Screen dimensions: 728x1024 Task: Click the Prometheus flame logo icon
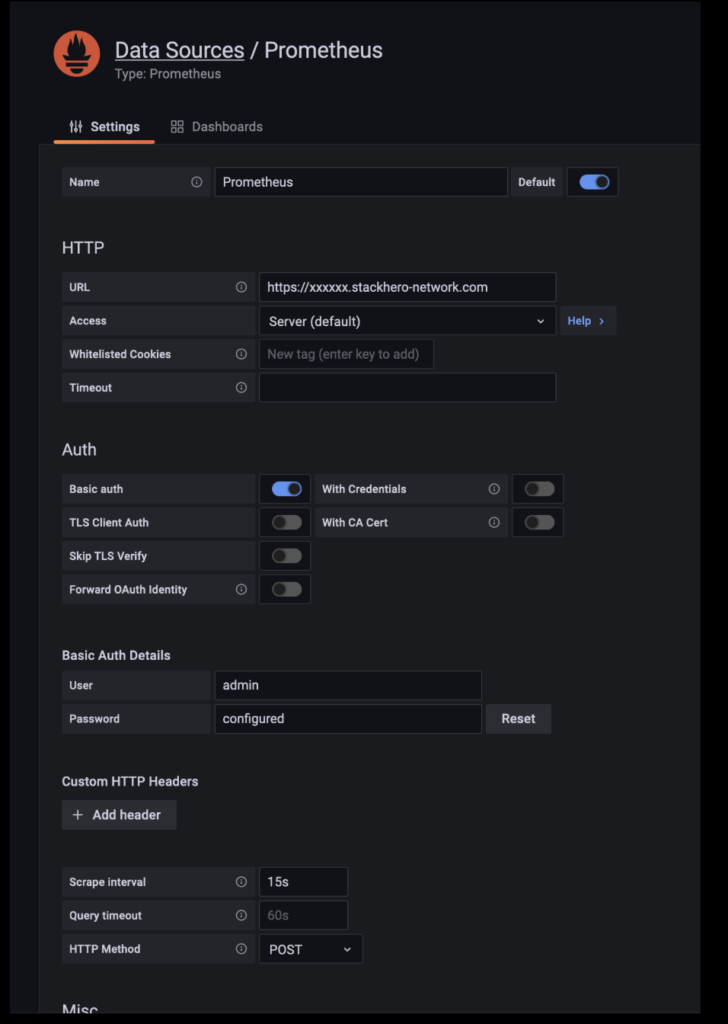tap(77, 55)
